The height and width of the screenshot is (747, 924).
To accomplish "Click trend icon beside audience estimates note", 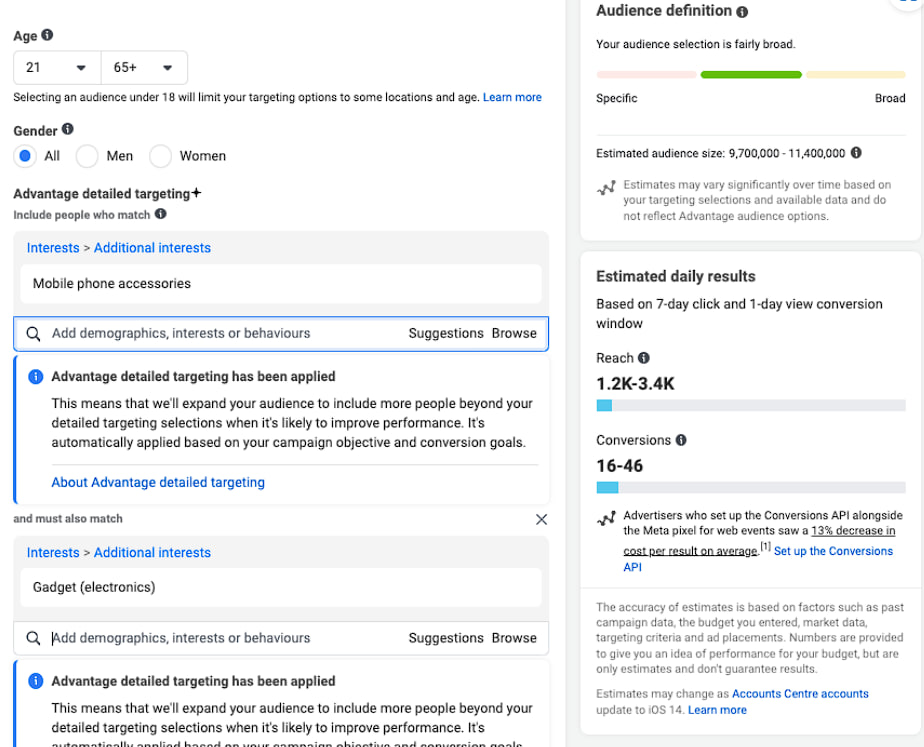I will click(606, 188).
